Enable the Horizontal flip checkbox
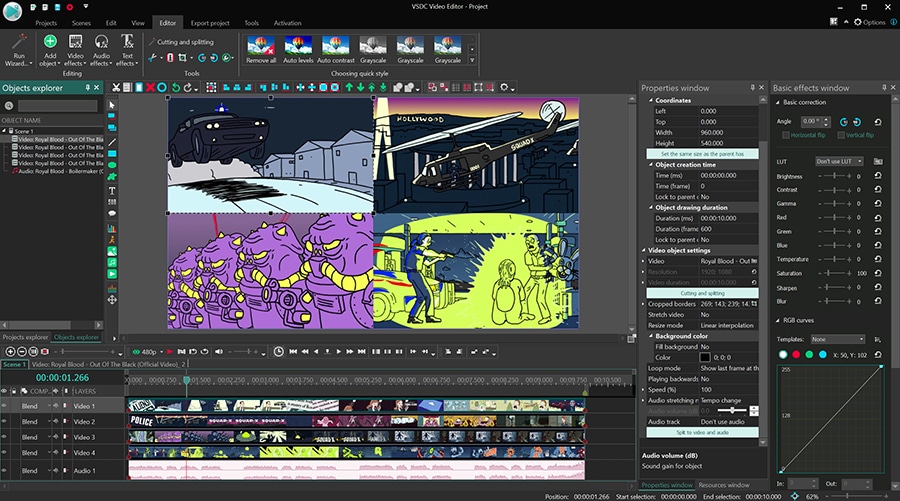Image resolution: width=900 pixels, height=501 pixels. point(787,136)
